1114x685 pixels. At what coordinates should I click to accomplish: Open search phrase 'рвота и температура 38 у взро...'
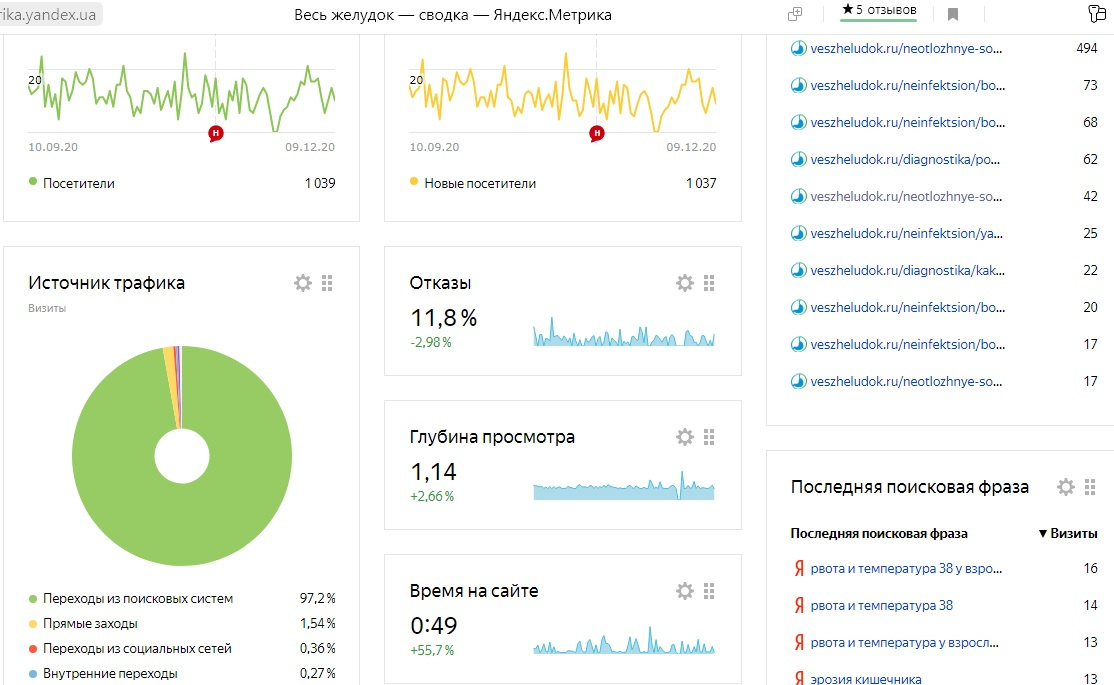906,568
